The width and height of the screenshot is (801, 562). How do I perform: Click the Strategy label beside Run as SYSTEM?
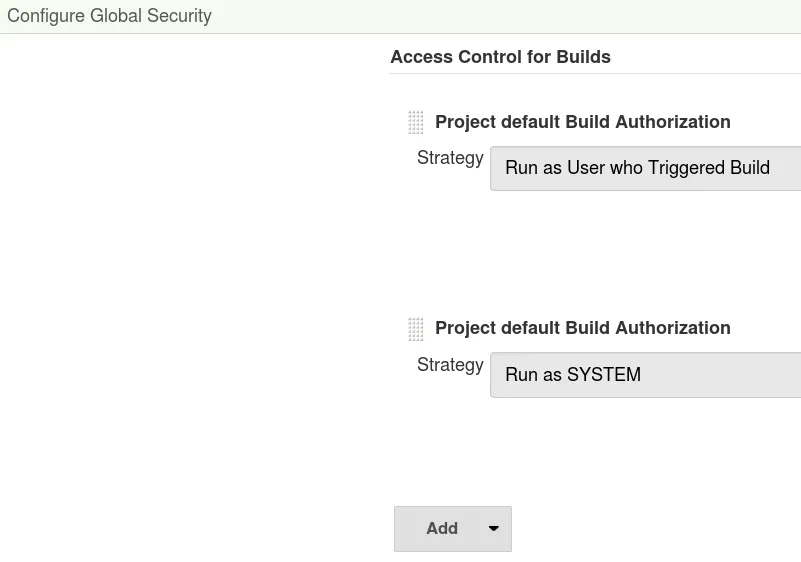[450, 365]
